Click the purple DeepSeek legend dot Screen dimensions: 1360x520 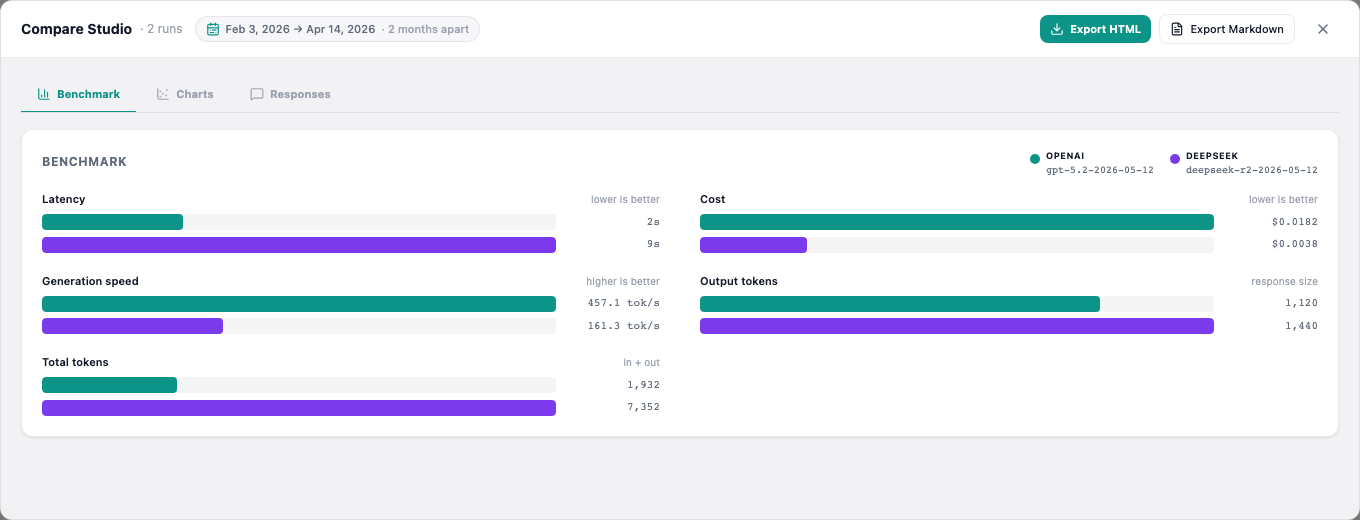tap(1175, 159)
